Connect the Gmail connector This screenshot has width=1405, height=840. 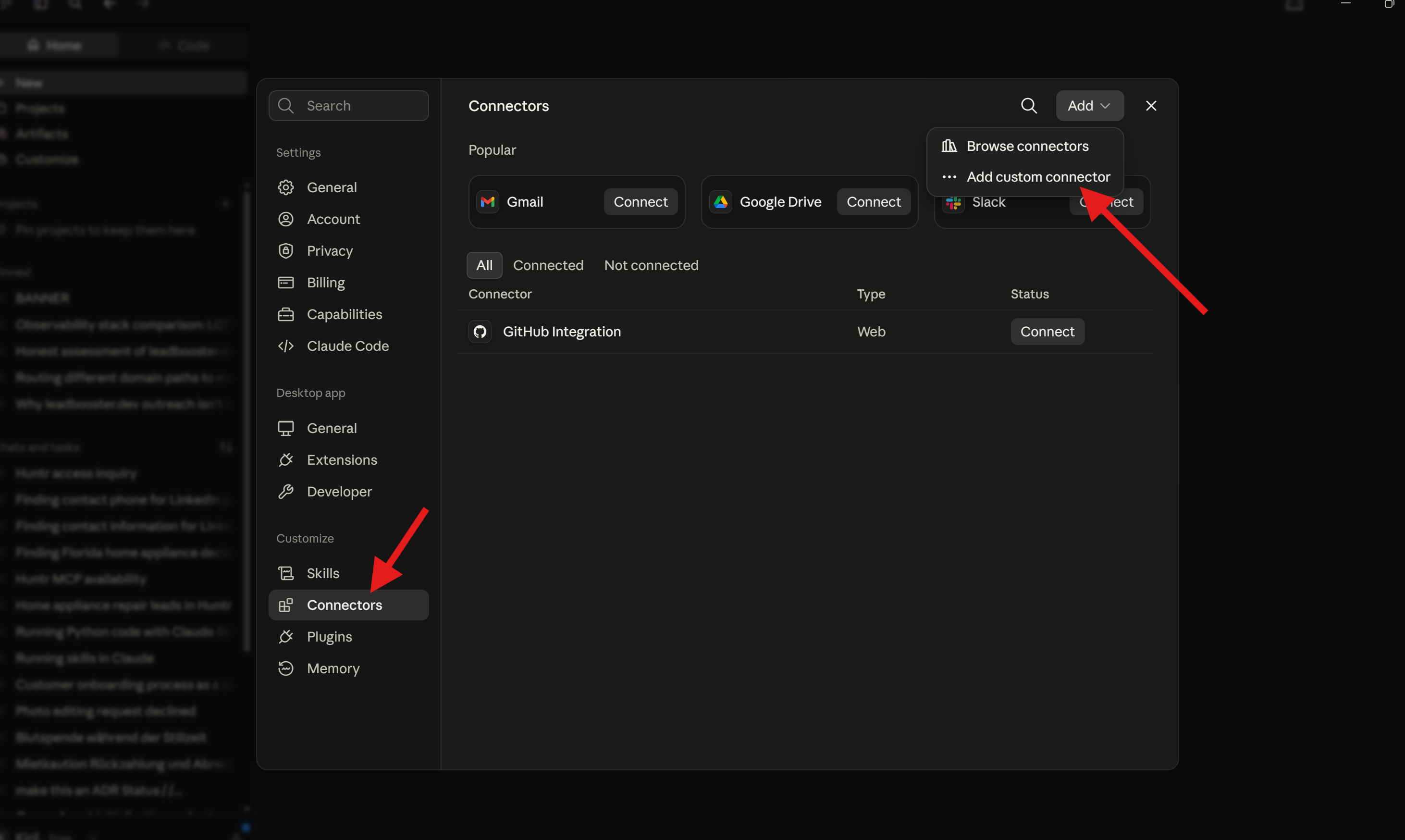(641, 202)
